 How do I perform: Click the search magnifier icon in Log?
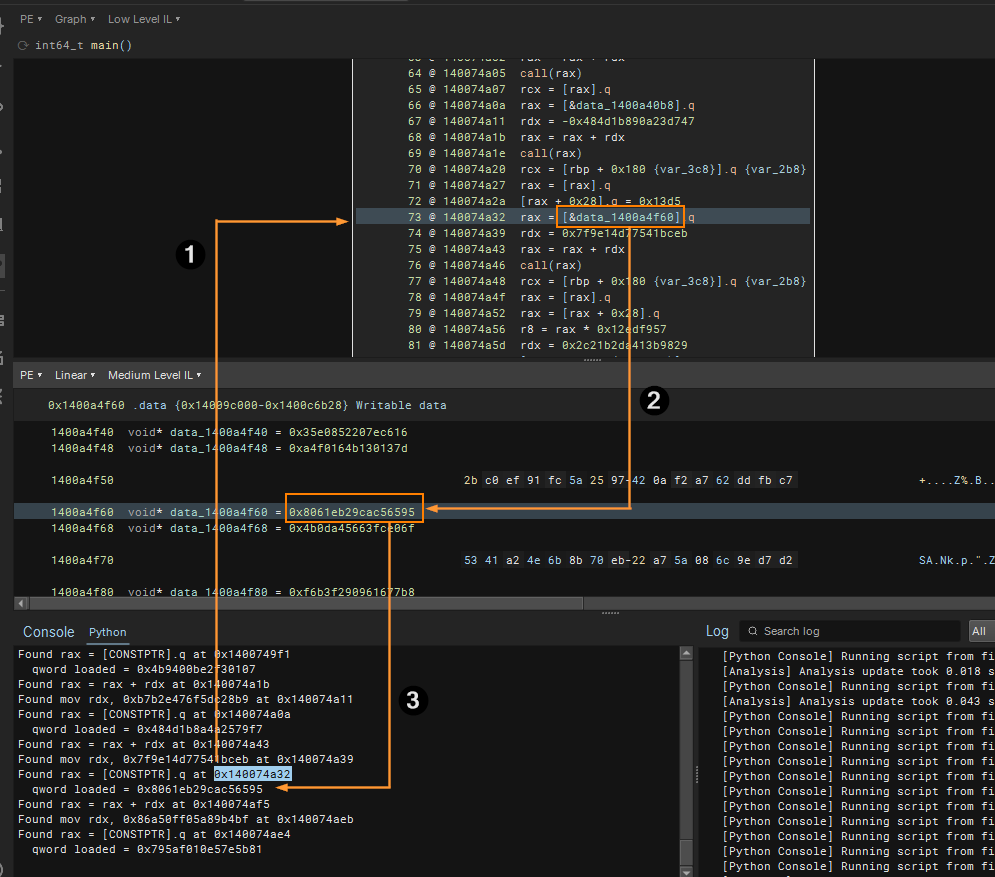coord(752,631)
